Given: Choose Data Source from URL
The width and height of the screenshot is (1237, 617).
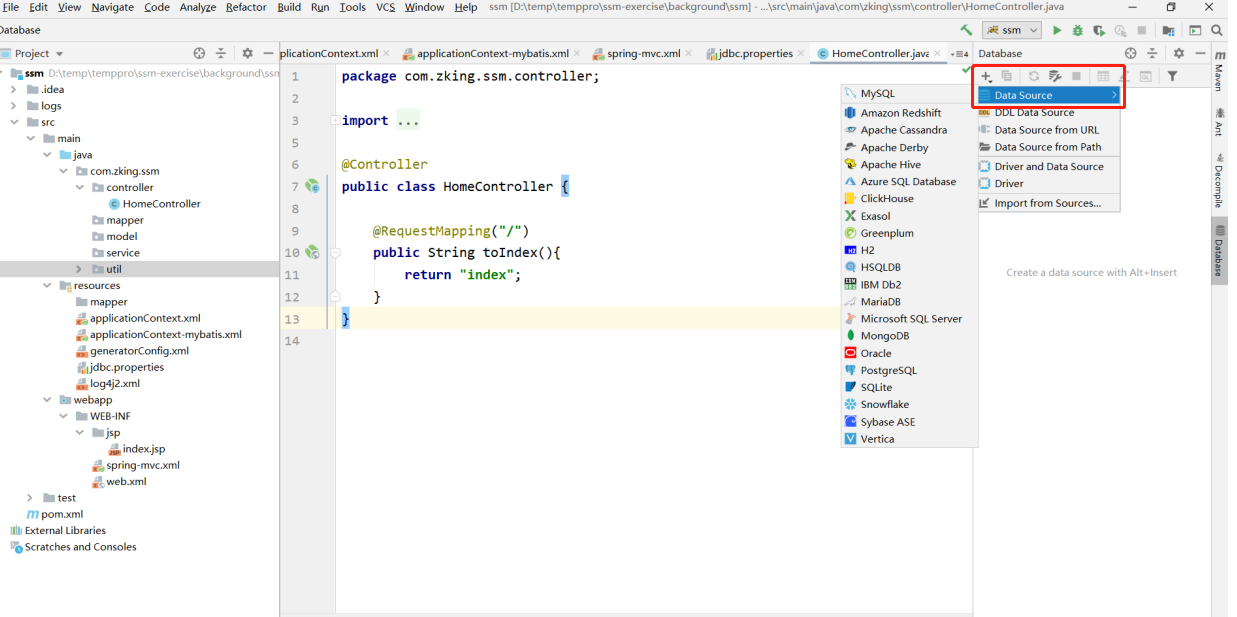Looking at the screenshot, I should click(x=1048, y=130).
